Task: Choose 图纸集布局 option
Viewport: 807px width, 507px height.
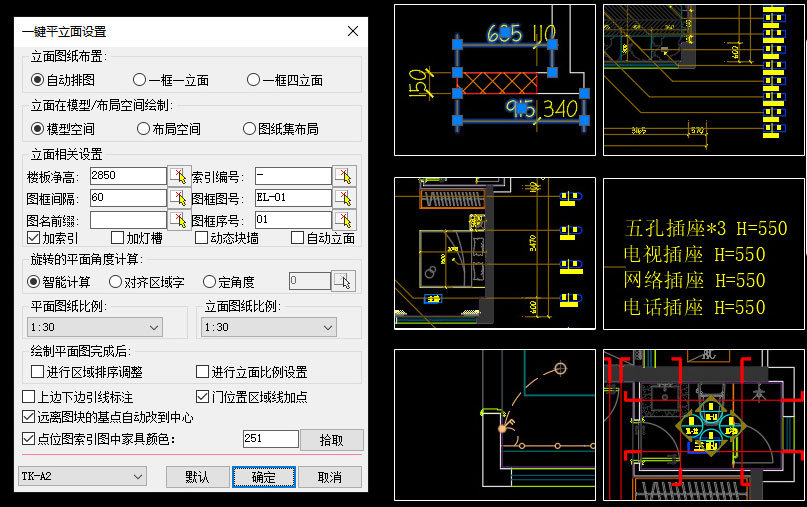Action: pos(280,129)
